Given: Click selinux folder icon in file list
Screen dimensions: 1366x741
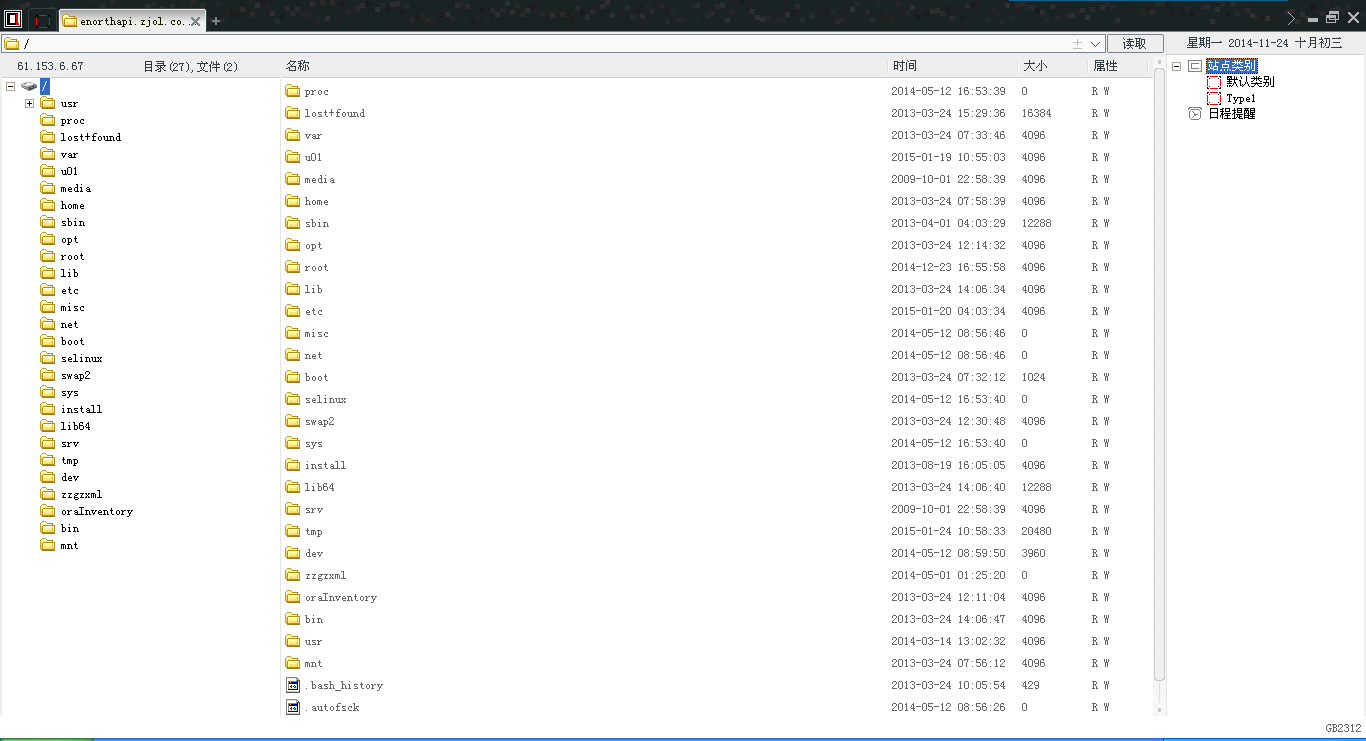Looking at the screenshot, I should (x=293, y=399).
